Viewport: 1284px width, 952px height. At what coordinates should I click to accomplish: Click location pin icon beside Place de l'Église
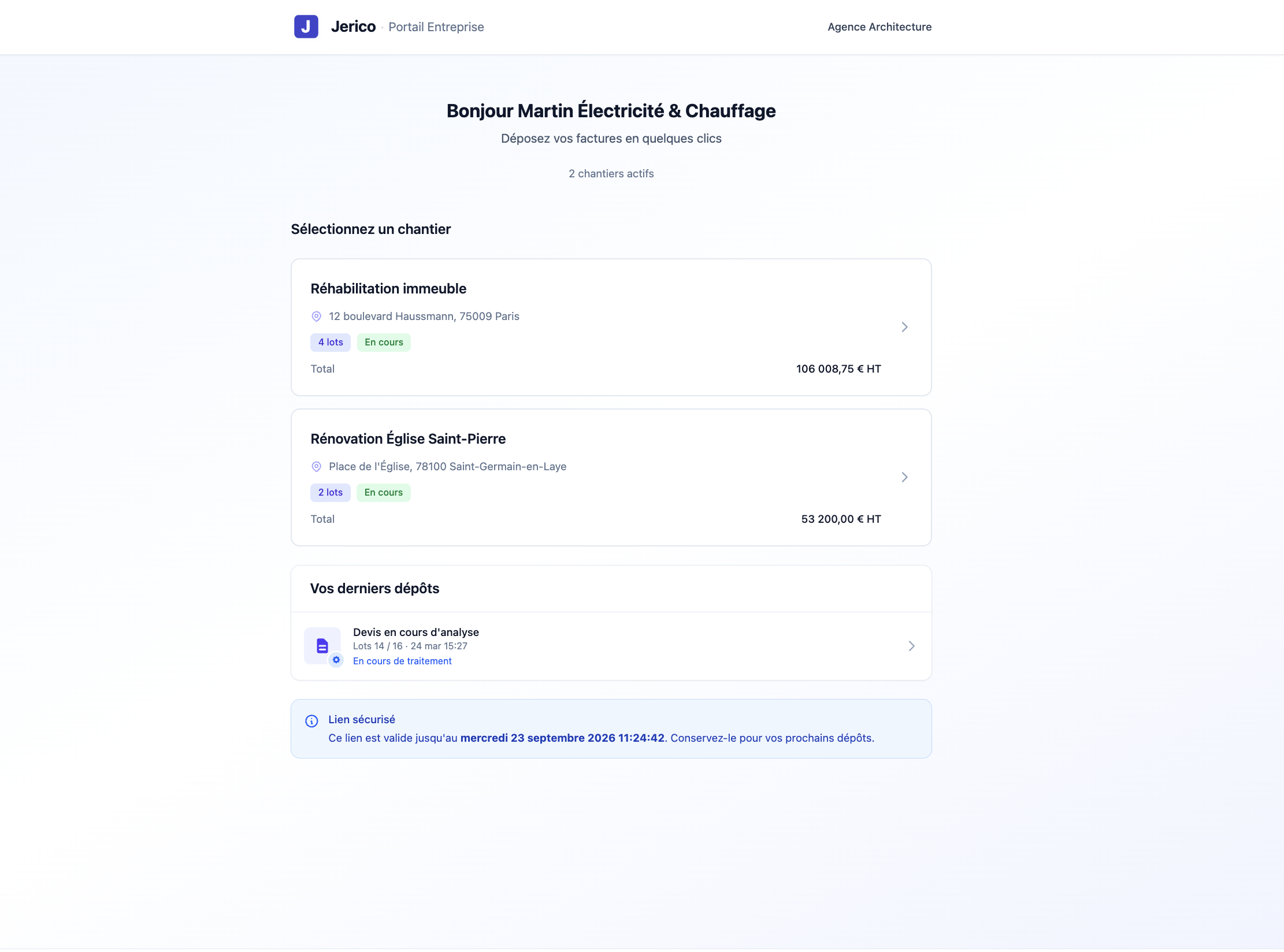pos(316,466)
